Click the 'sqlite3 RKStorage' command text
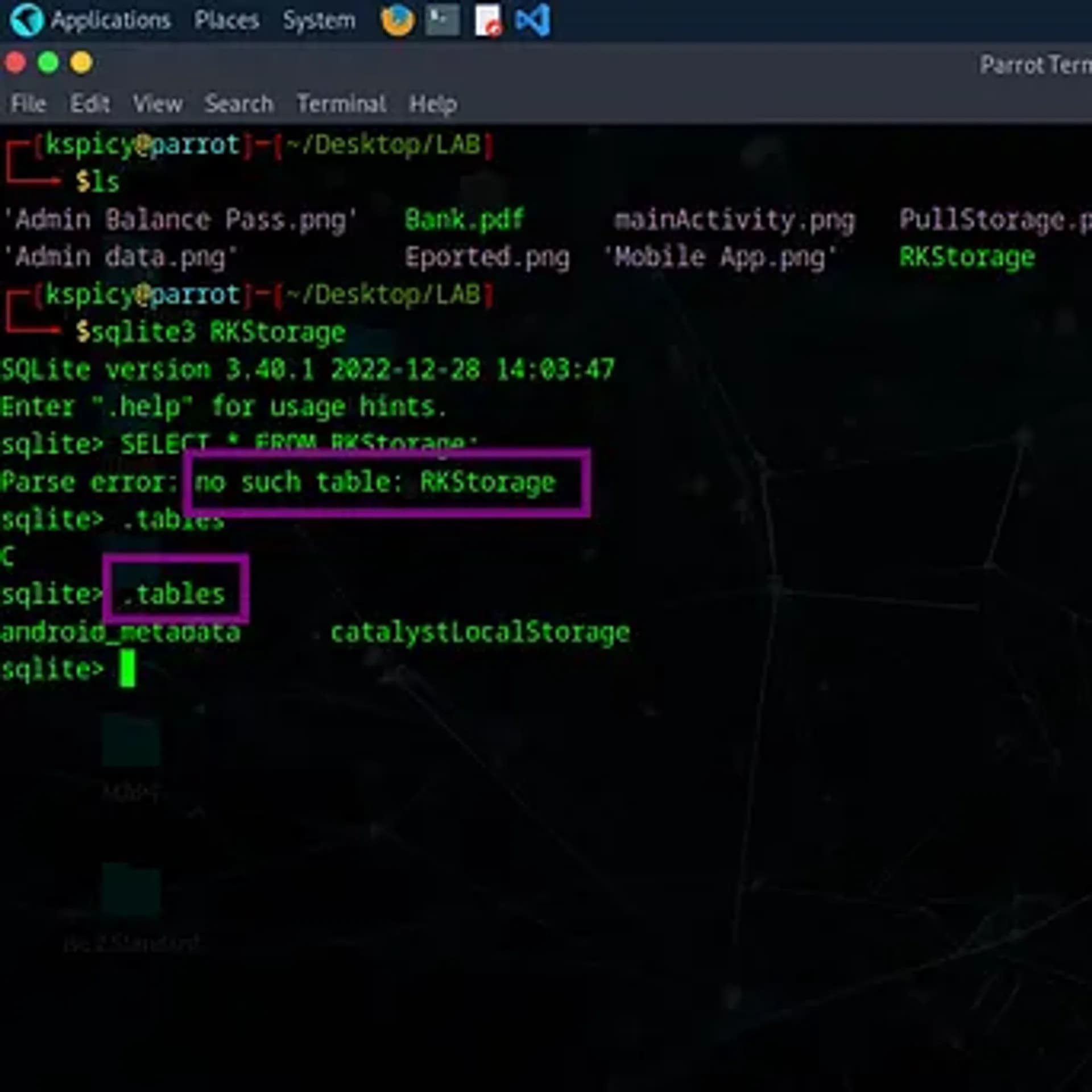 (218, 333)
